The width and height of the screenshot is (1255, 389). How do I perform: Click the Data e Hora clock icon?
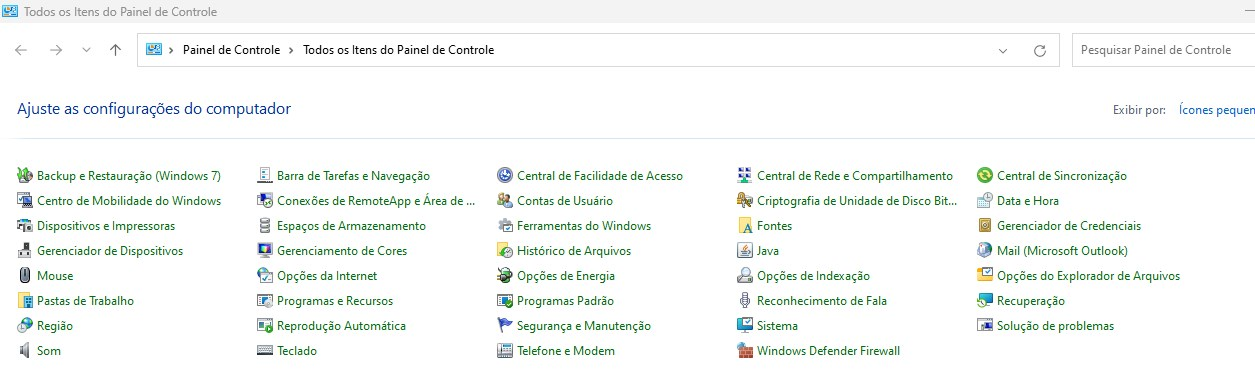(x=985, y=201)
